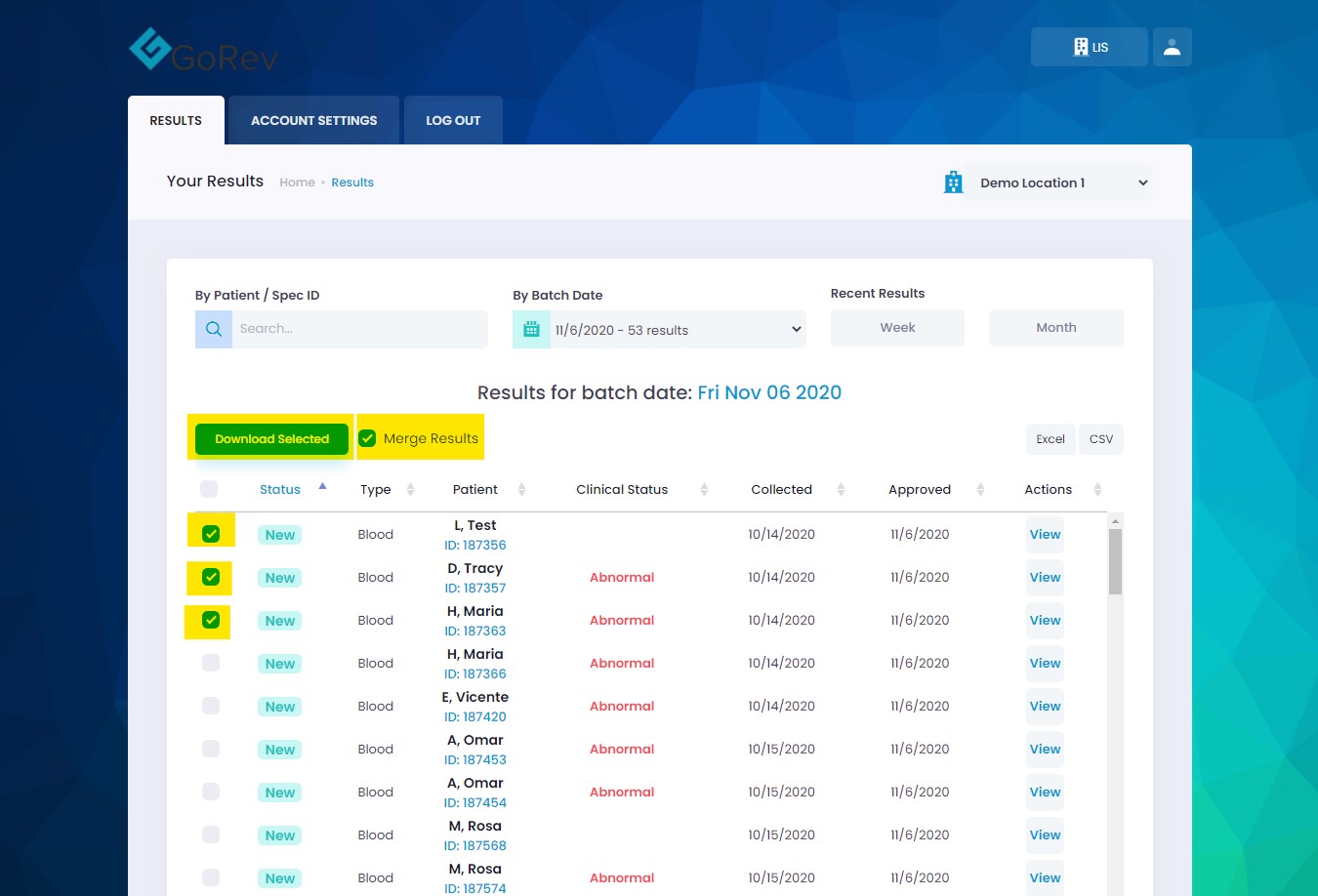Click the search magnifier icon
This screenshot has height=896, width=1318.
(x=214, y=329)
